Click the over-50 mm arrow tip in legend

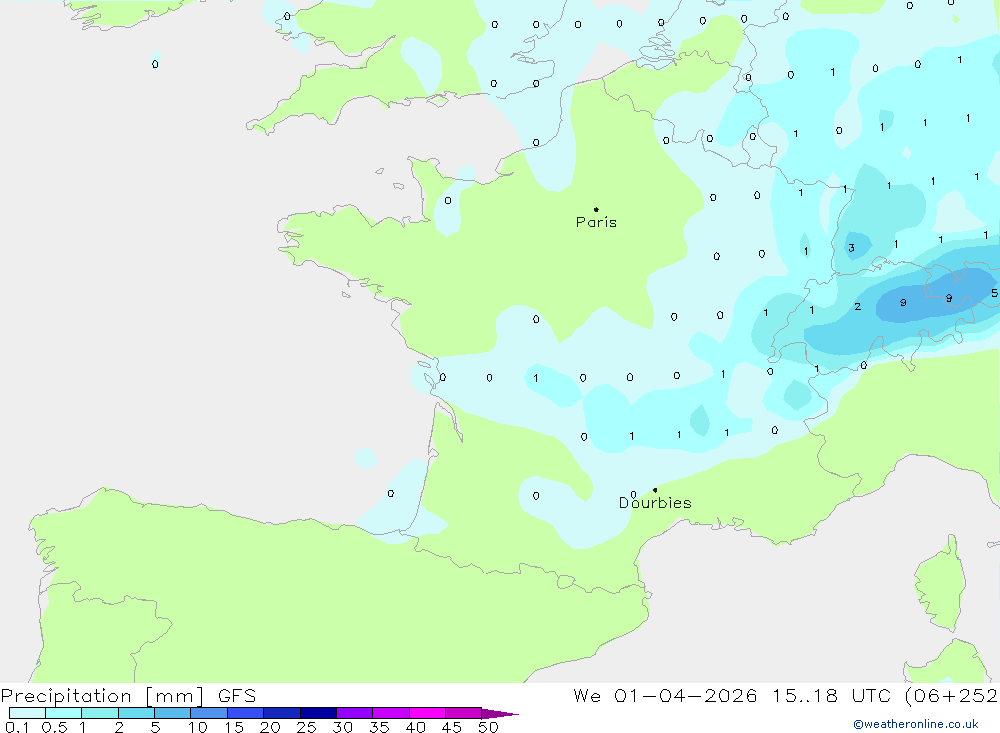[x=501, y=713]
